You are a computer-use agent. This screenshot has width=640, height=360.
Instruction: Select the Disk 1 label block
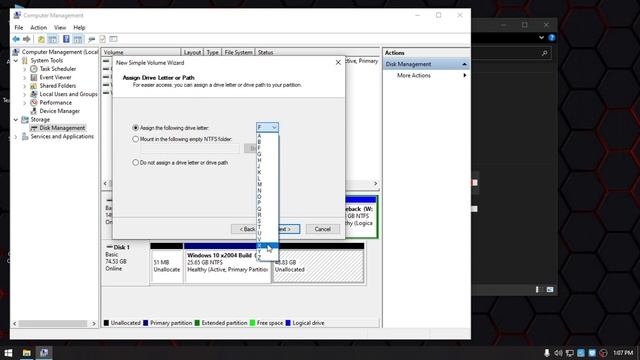[125, 263]
